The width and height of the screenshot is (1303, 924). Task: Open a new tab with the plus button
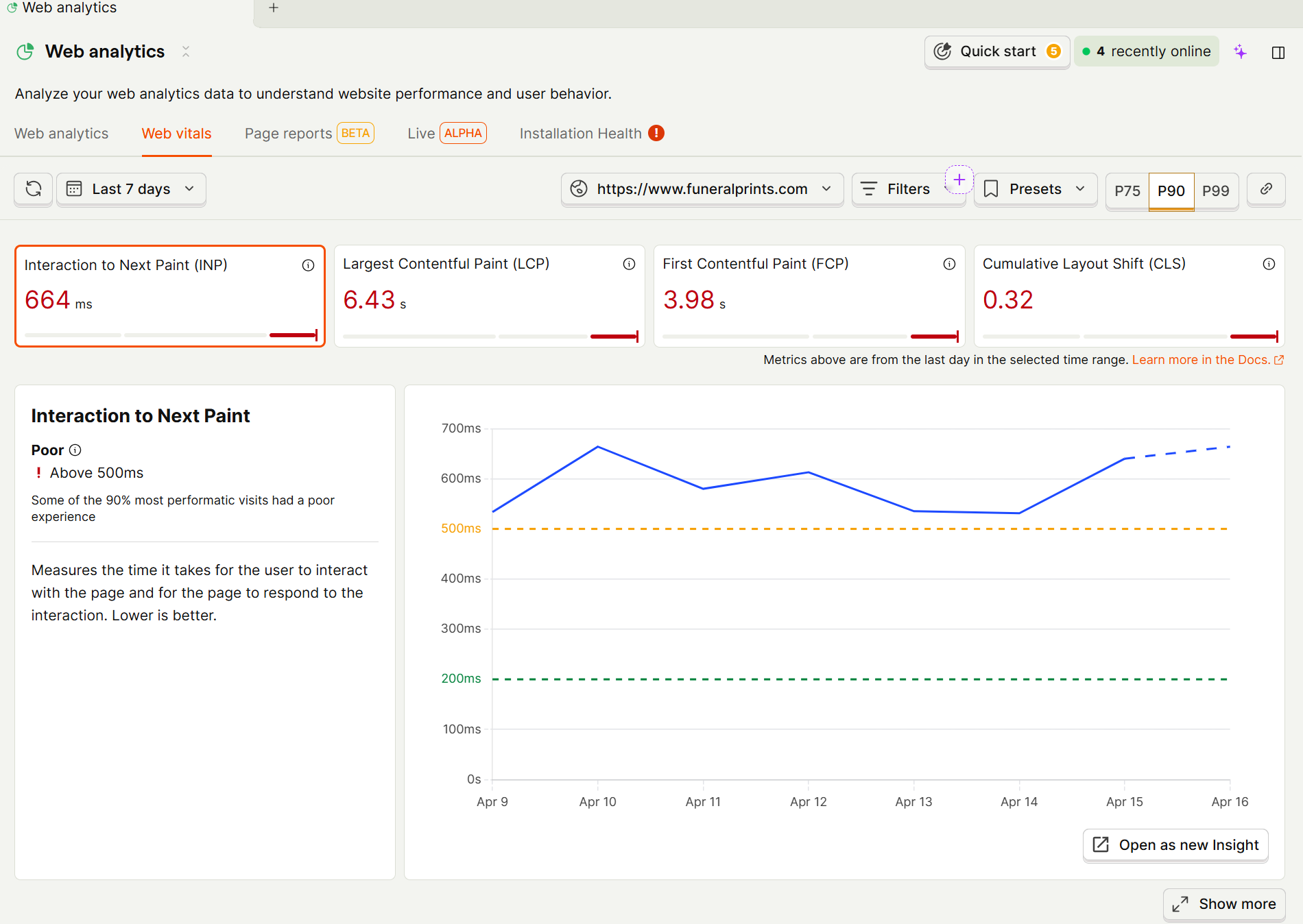tap(274, 8)
